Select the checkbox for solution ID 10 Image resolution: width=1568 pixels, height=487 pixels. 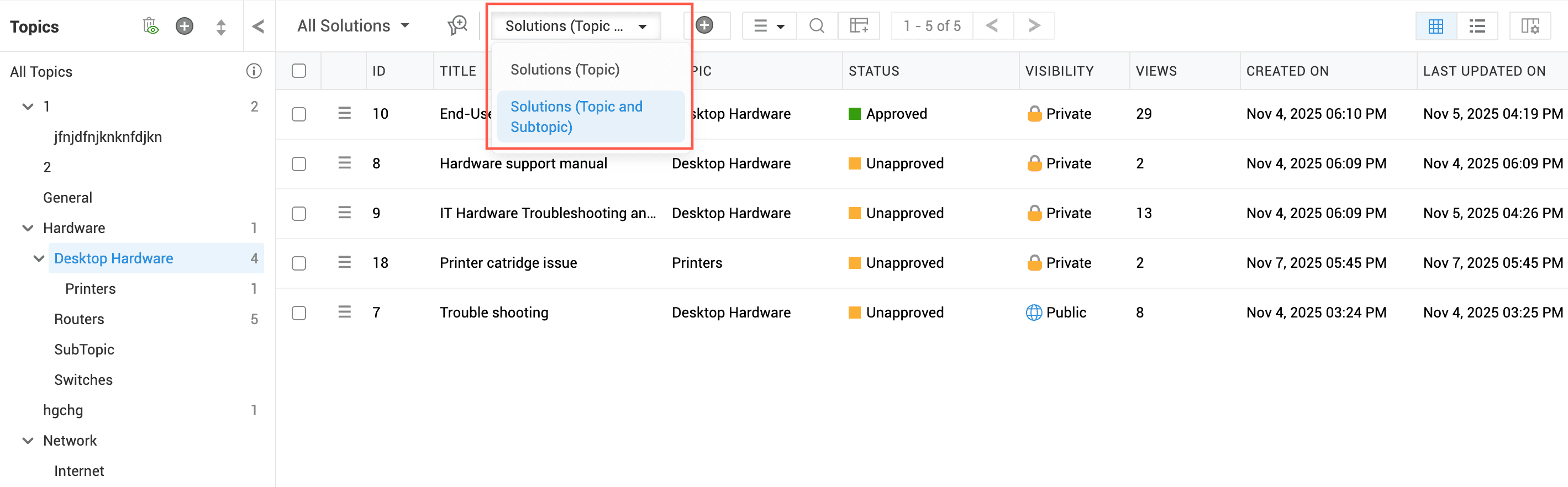click(299, 114)
